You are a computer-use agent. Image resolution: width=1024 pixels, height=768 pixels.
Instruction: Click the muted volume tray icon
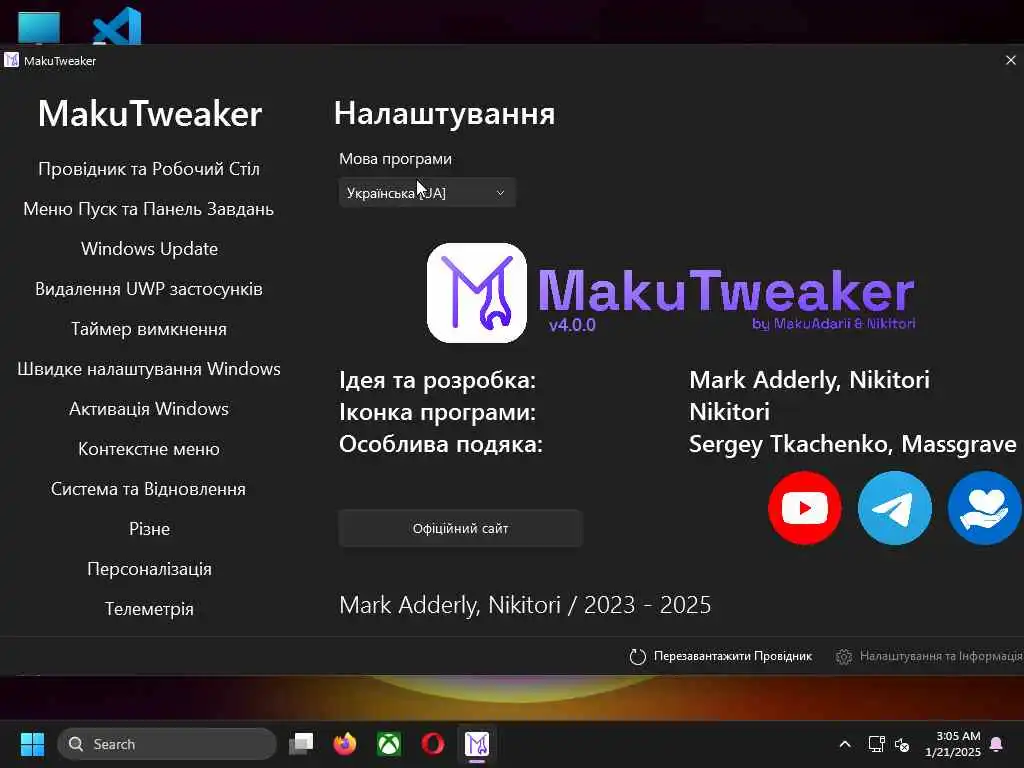coord(902,744)
